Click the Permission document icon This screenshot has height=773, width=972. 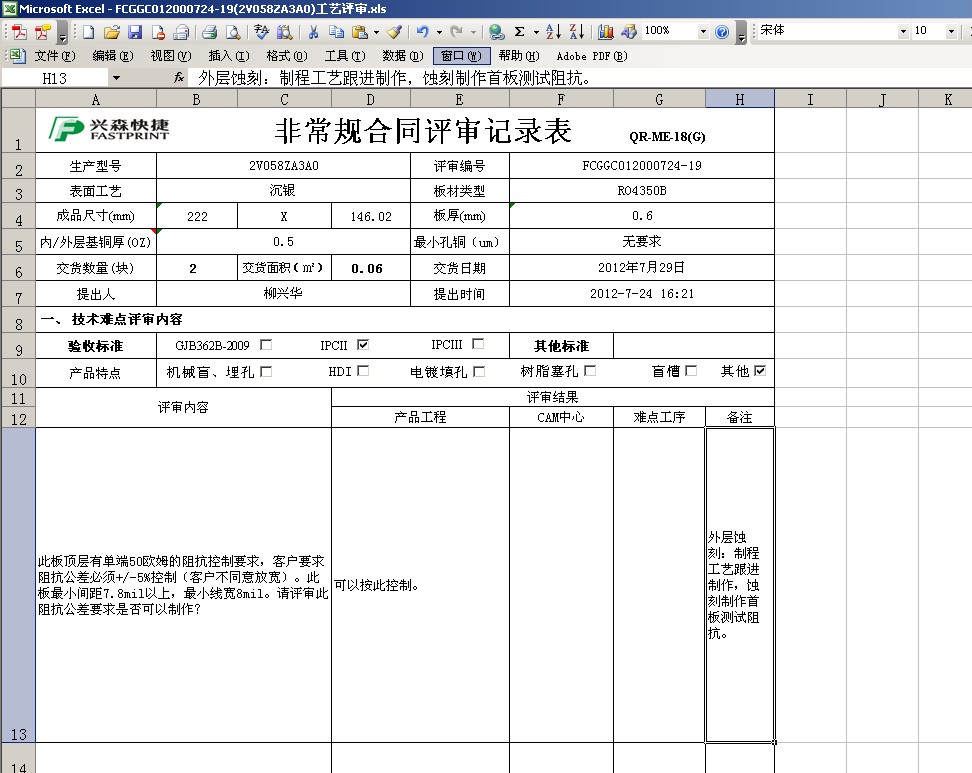(x=158, y=32)
